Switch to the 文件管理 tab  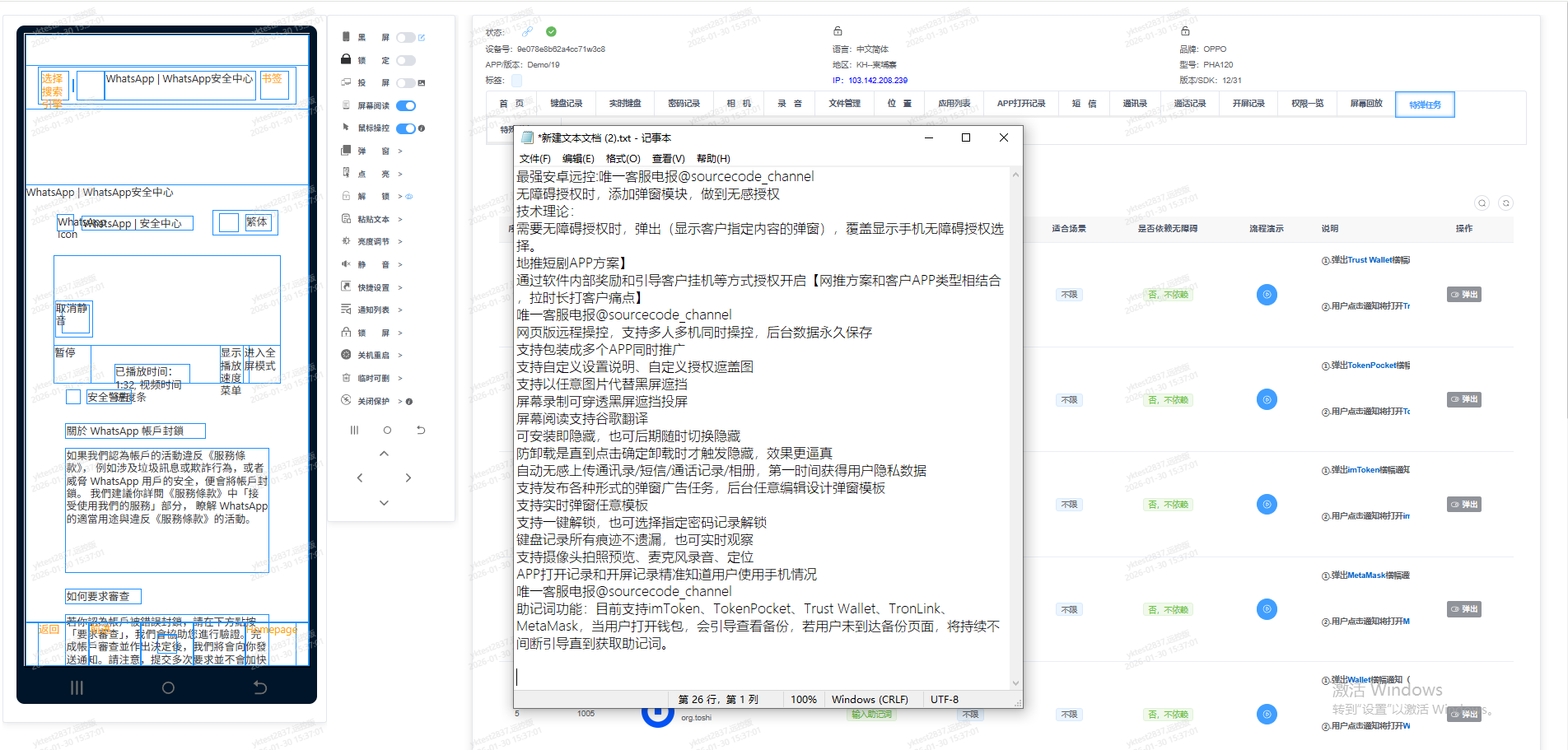pyautogui.click(x=844, y=104)
